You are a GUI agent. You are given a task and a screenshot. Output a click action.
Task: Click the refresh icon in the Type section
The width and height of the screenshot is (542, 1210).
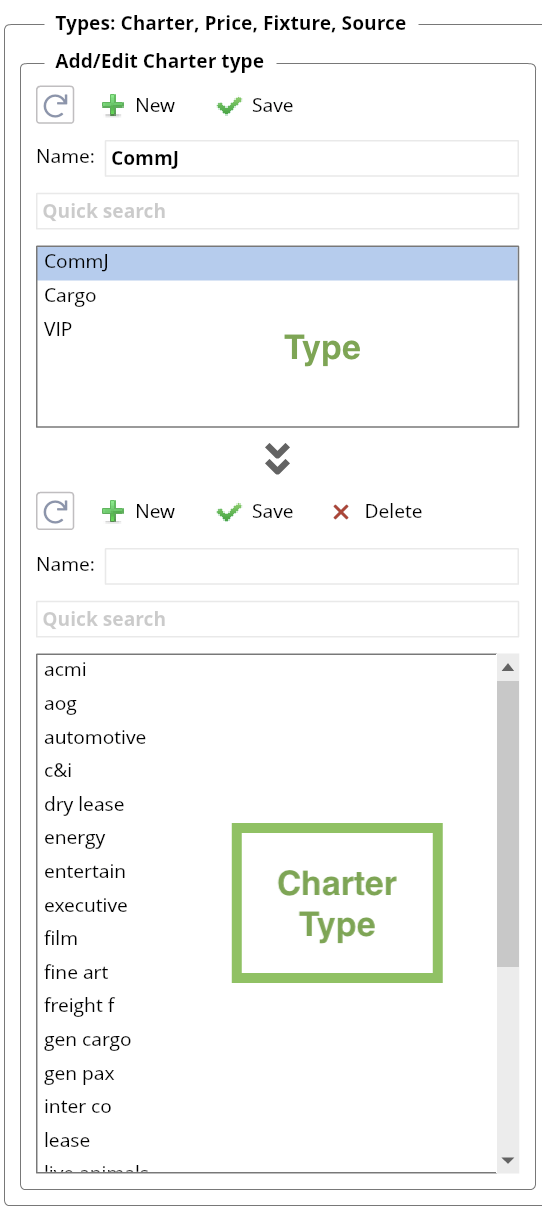[55, 105]
